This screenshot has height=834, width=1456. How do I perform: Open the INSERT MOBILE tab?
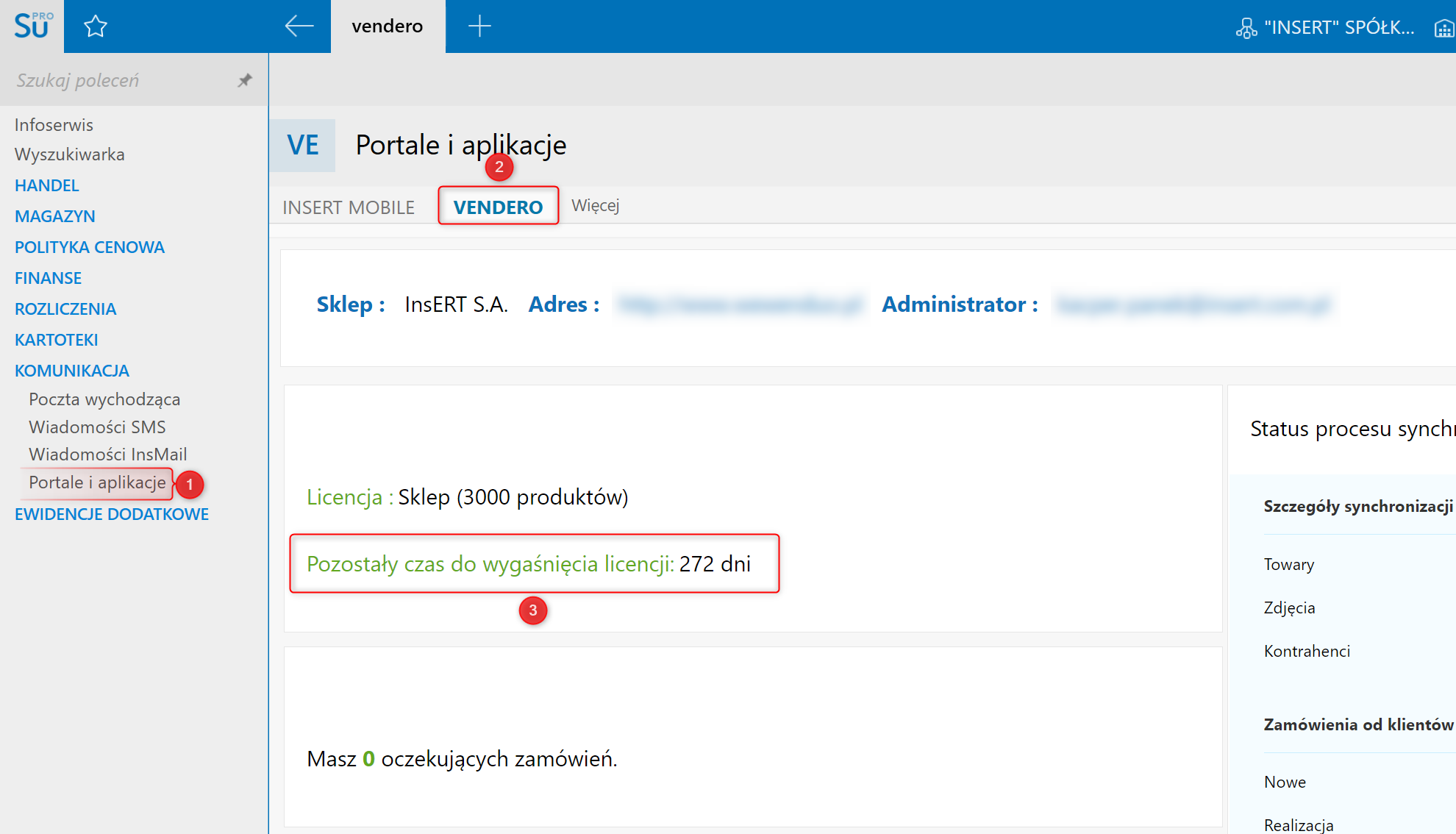[349, 207]
